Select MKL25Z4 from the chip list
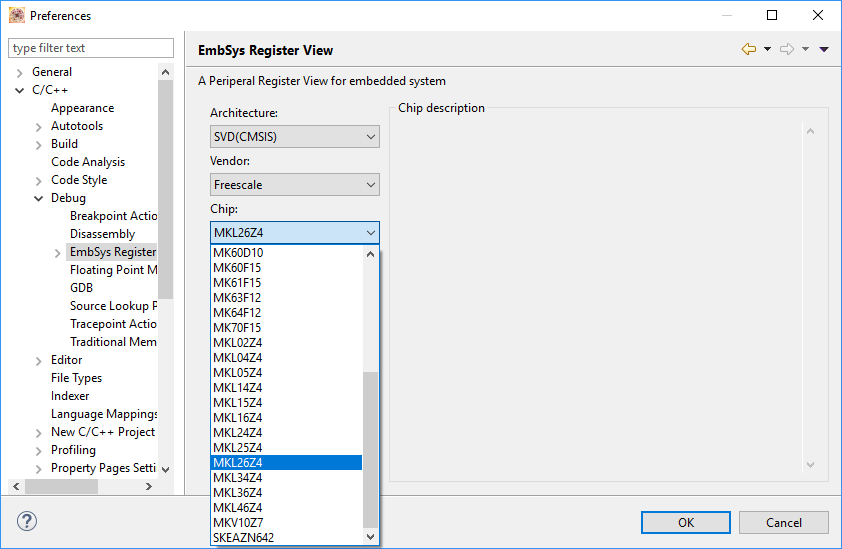 [x=238, y=448]
